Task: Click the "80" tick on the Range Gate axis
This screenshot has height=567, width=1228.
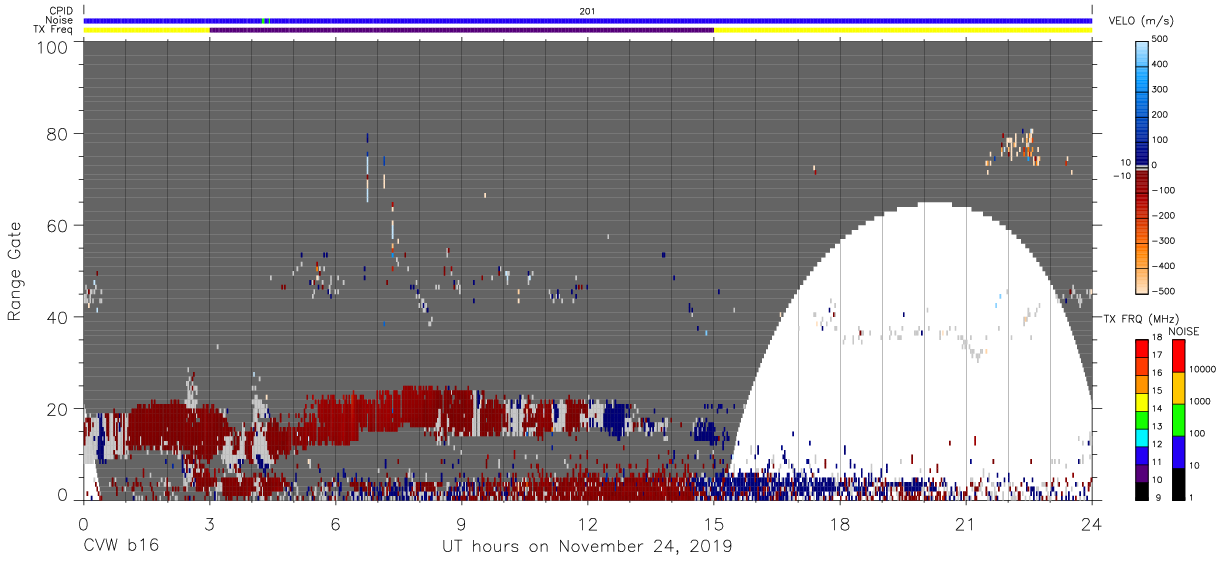Action: coord(59,133)
